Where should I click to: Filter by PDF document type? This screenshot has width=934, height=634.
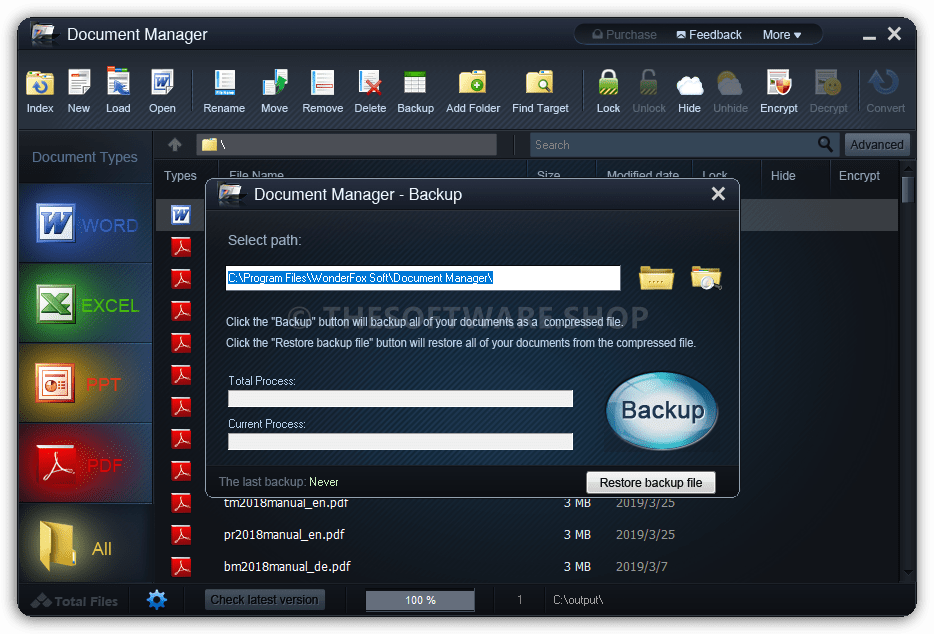tap(86, 464)
